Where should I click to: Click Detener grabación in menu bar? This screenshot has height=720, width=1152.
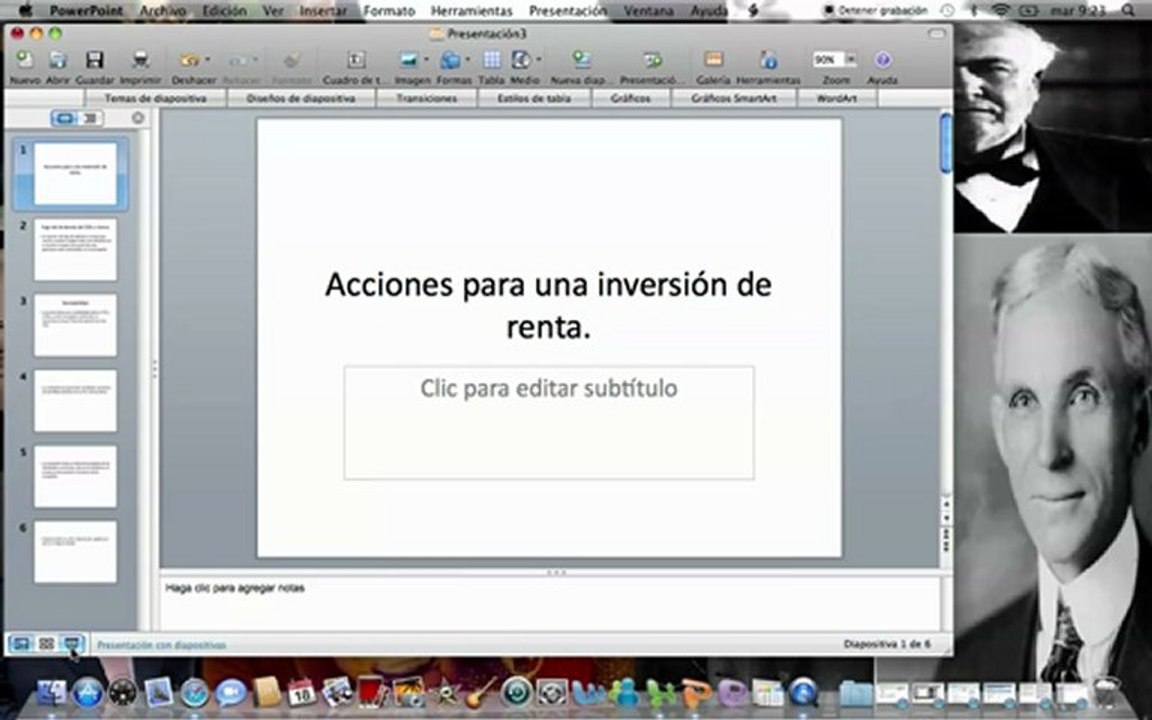[x=875, y=10]
